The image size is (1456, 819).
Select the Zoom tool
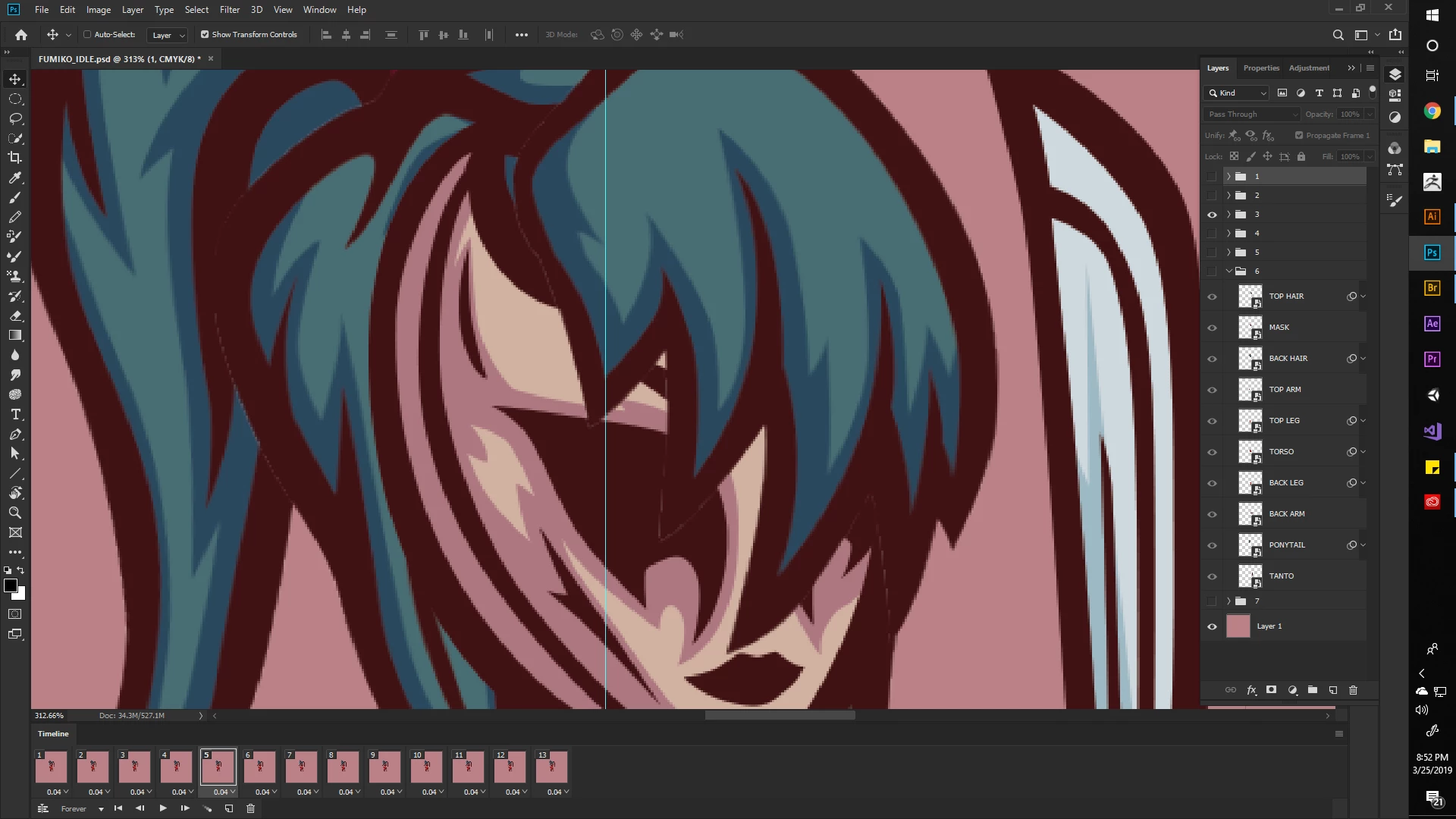tap(15, 513)
